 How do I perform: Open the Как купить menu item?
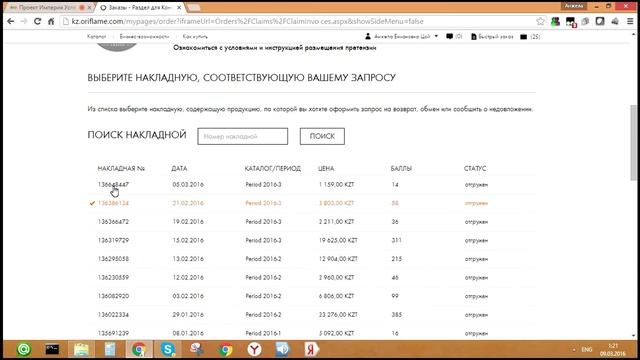(x=195, y=36)
